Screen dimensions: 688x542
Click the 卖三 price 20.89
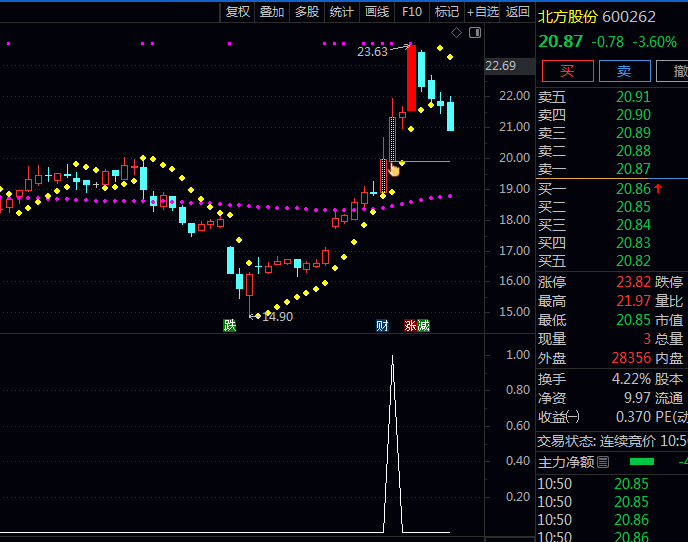[633, 133]
